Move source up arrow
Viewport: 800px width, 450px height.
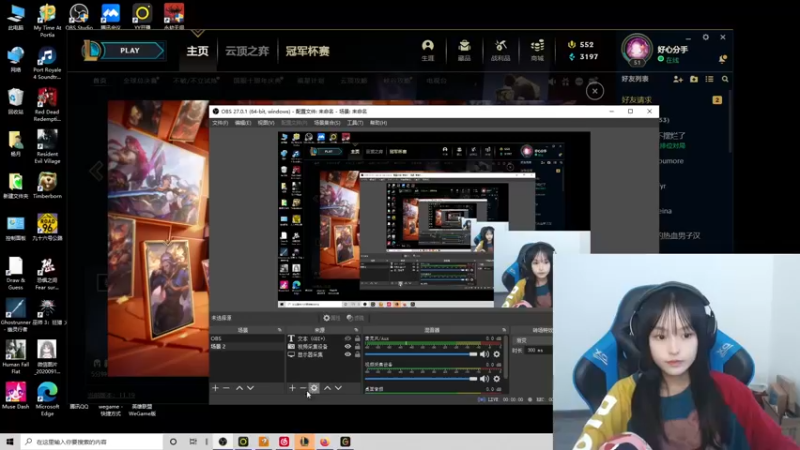click(x=328, y=388)
